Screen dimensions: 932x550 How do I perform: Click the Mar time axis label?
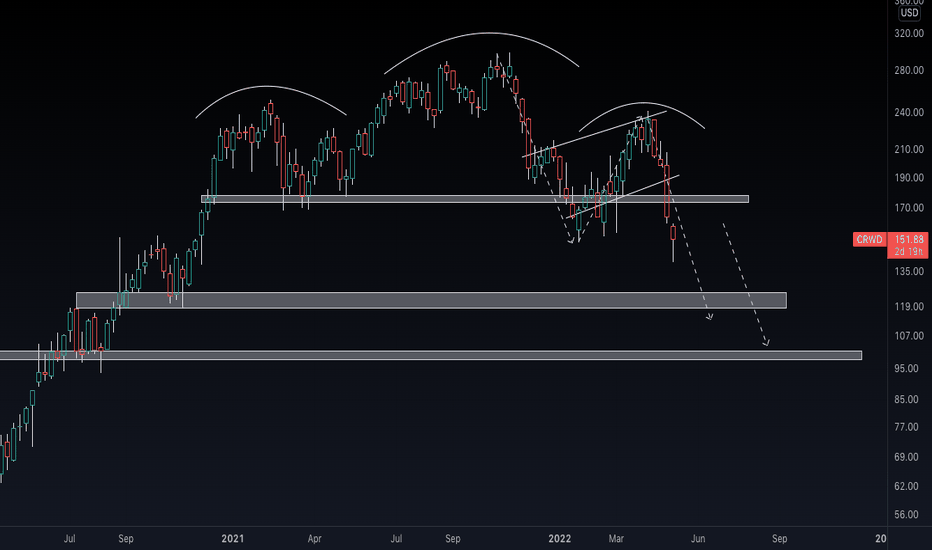616,539
